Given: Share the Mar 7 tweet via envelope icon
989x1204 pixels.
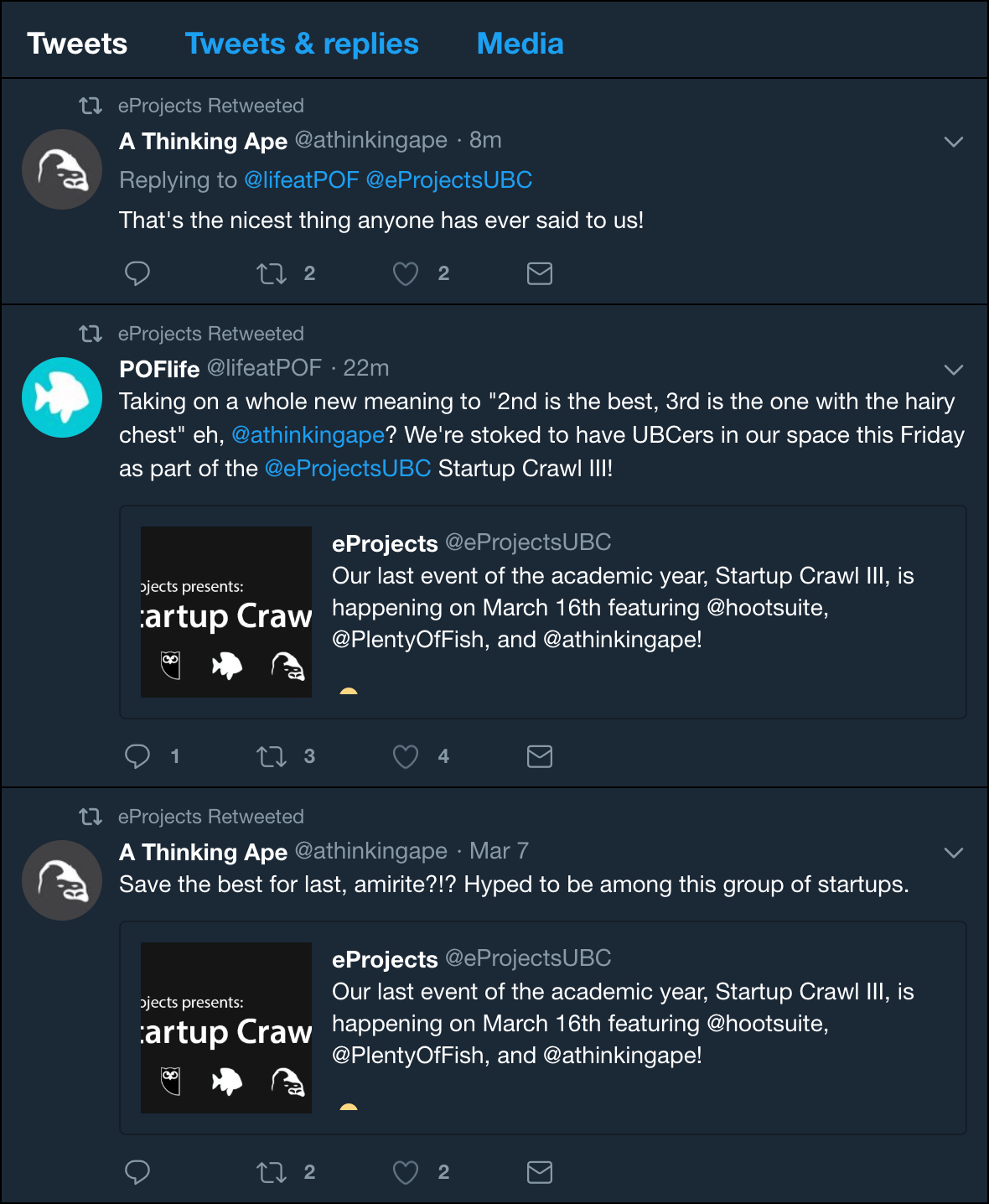Looking at the screenshot, I should [x=540, y=1172].
